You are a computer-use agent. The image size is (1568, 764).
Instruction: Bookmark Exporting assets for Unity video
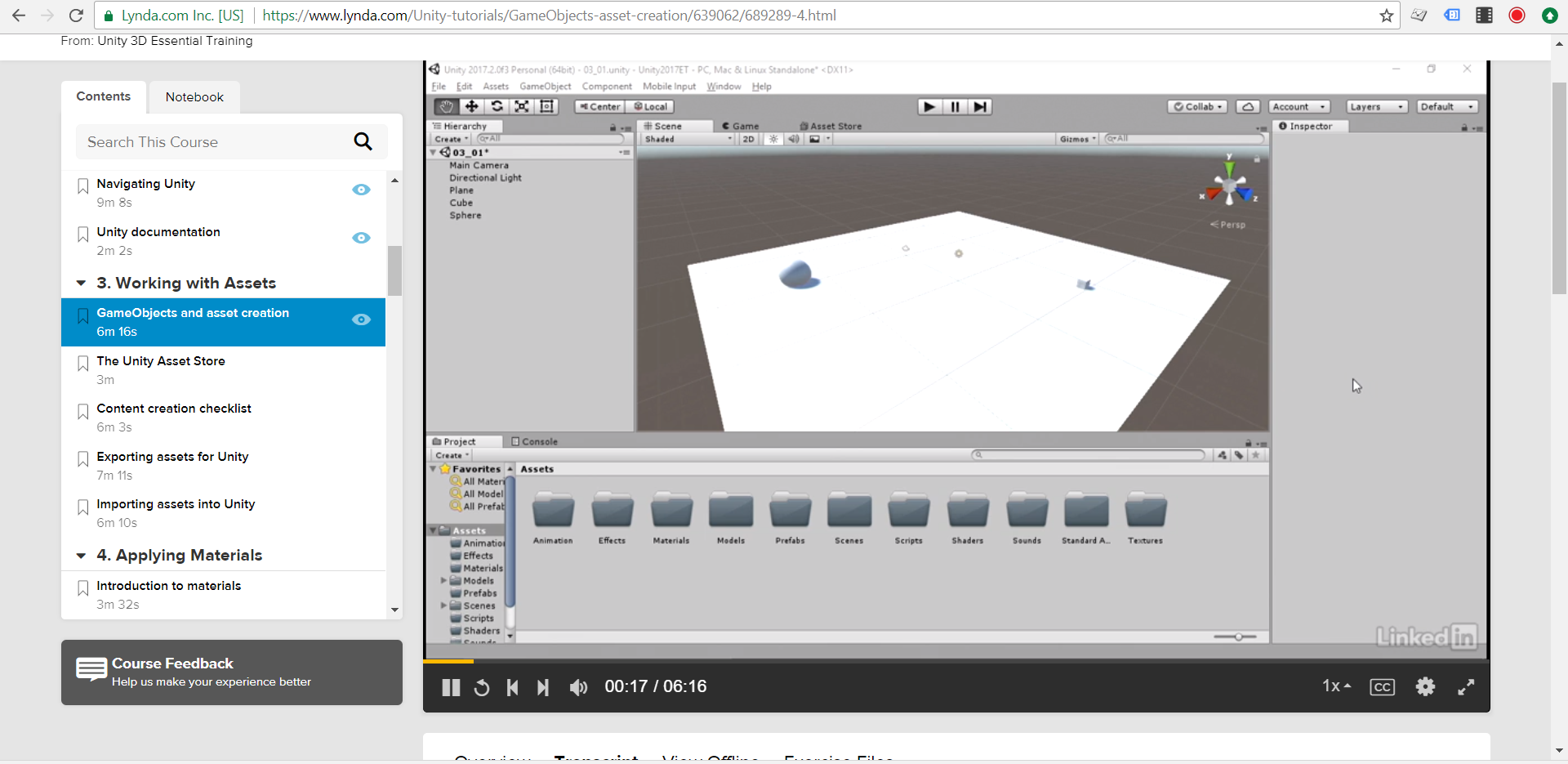pos(82,459)
